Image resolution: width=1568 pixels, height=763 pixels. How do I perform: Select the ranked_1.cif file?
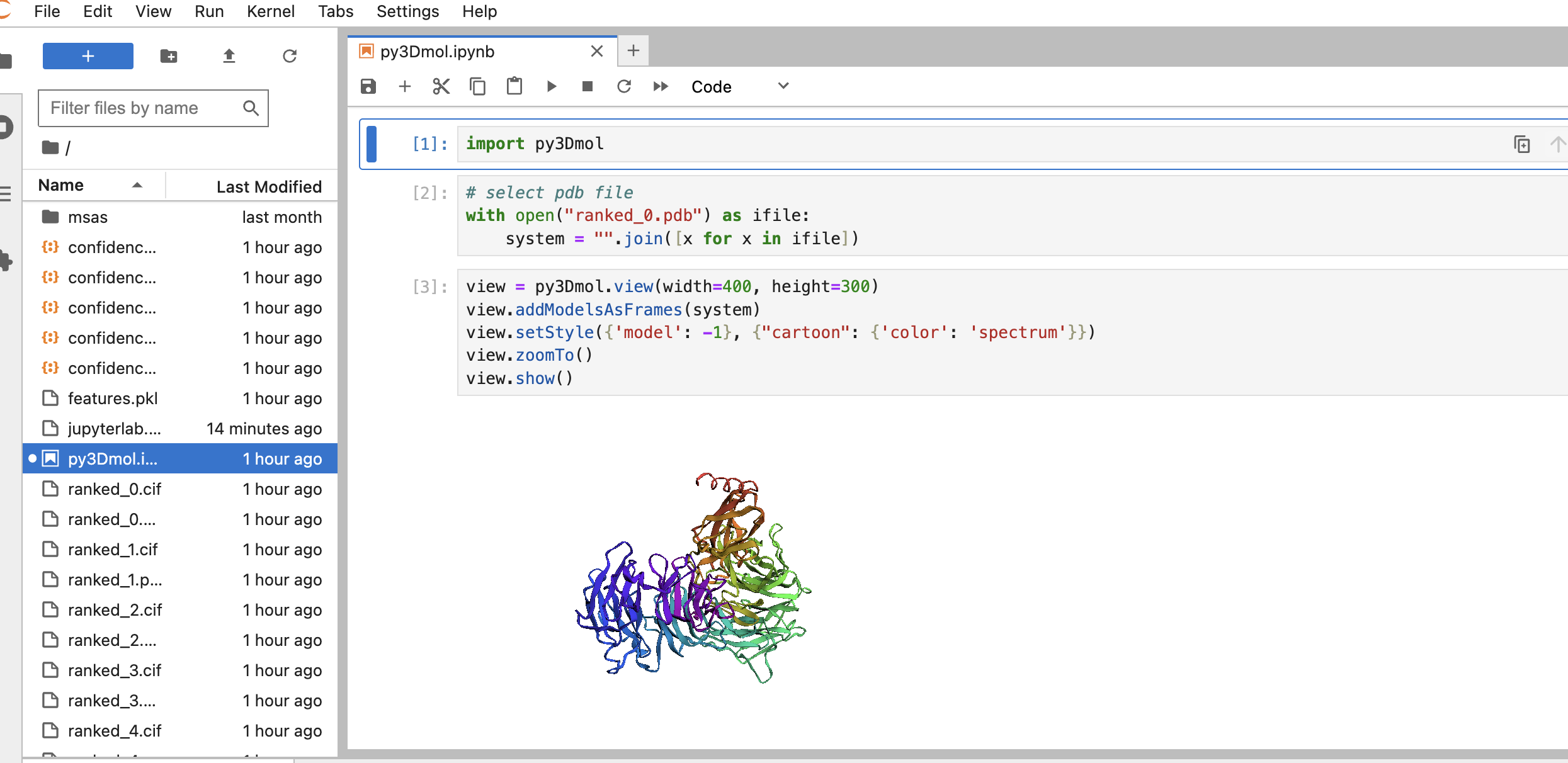coord(180,550)
